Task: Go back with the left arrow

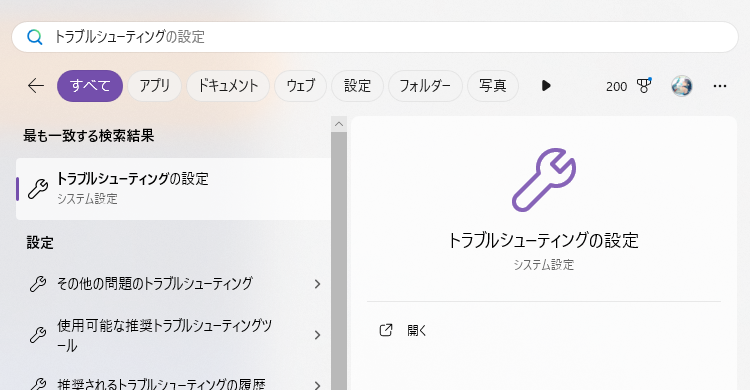Action: [x=36, y=86]
